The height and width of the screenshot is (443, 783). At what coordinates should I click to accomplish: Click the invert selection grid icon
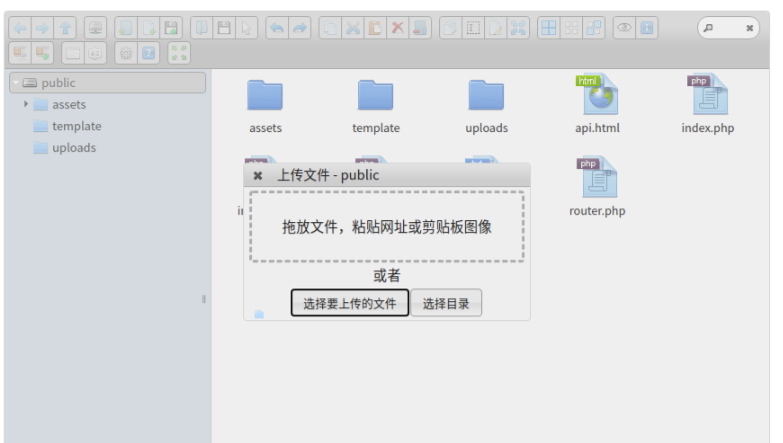click(x=594, y=28)
